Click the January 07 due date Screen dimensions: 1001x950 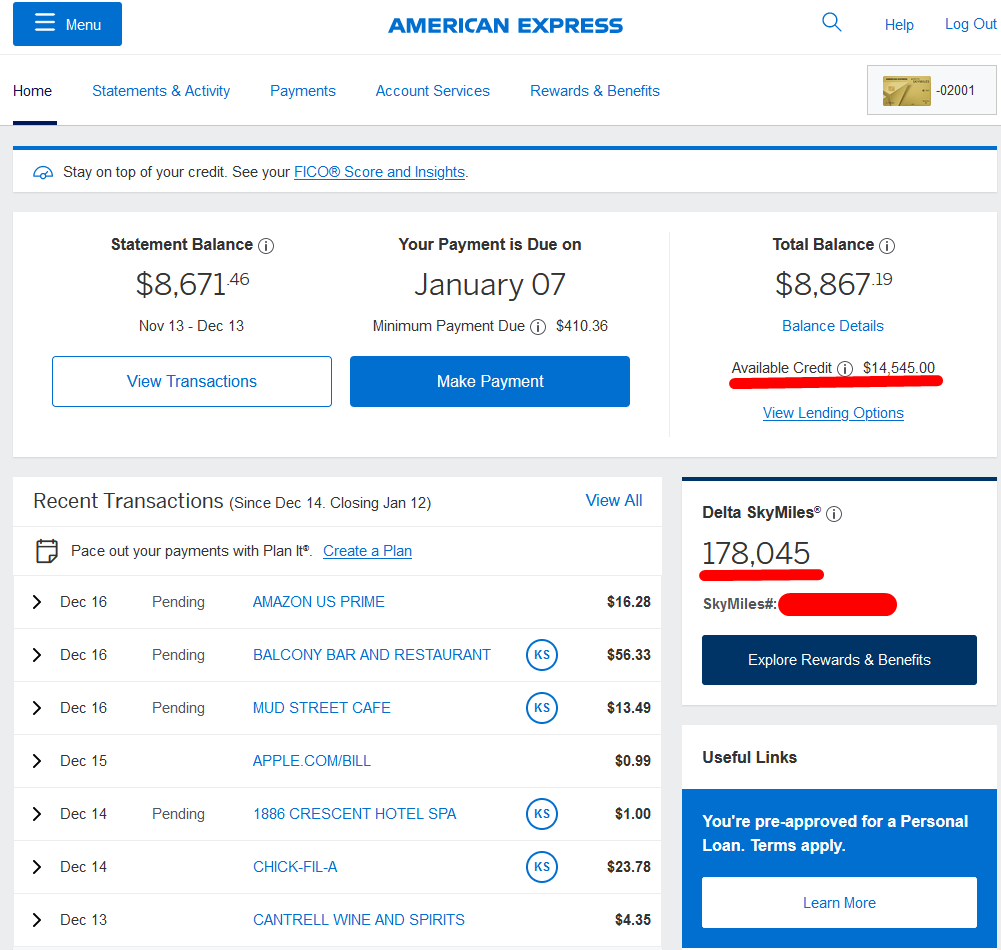click(x=490, y=285)
